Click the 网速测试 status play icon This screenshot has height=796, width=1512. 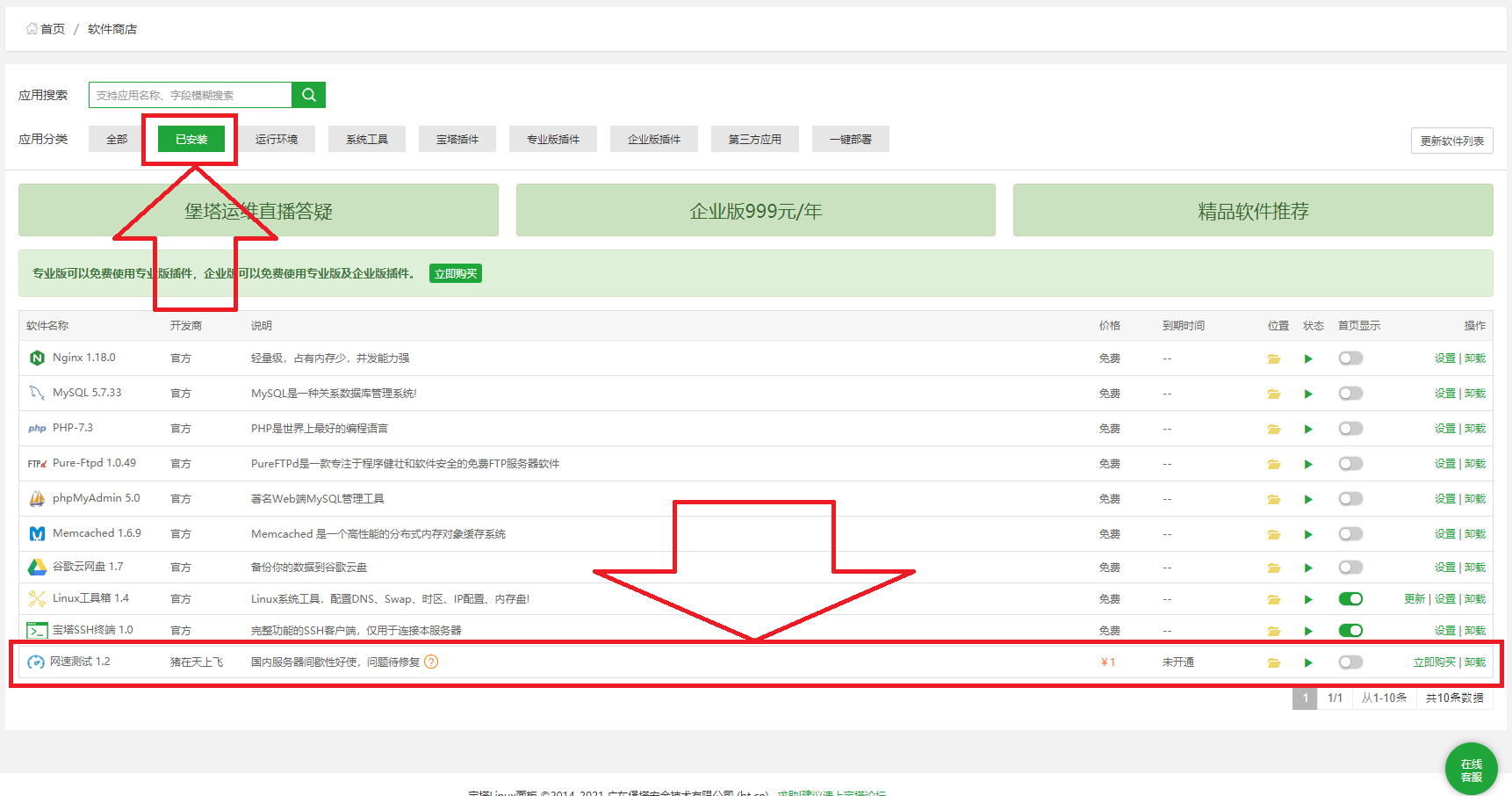point(1308,662)
